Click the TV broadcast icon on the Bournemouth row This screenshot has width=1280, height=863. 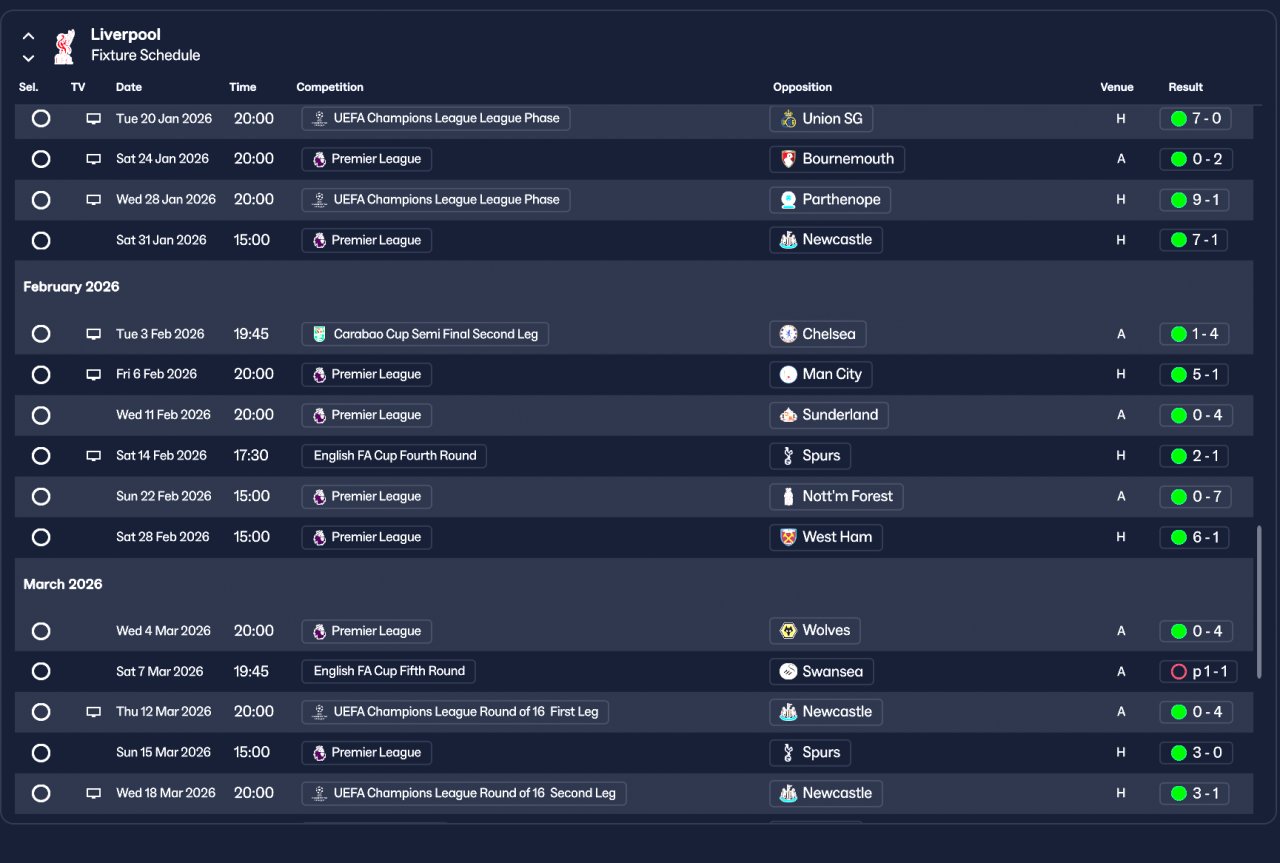(93, 159)
